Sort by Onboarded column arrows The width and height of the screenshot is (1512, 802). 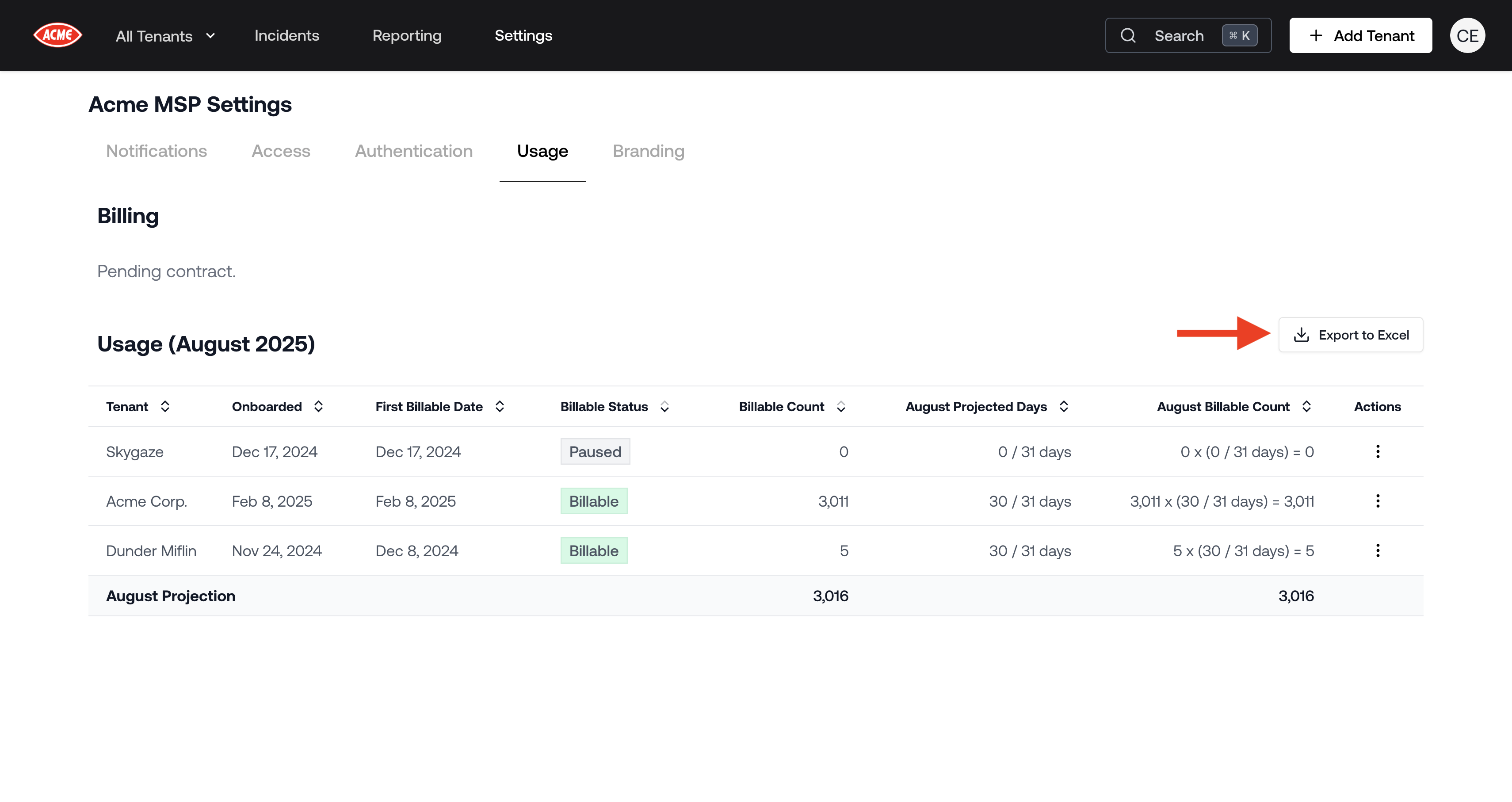(318, 406)
